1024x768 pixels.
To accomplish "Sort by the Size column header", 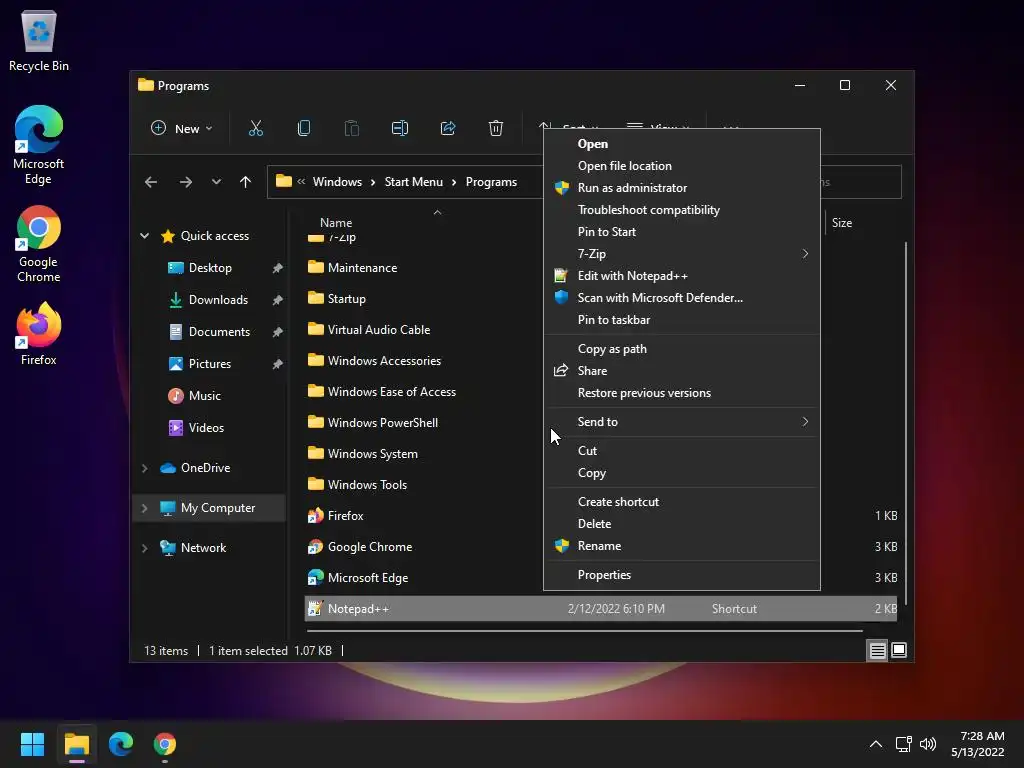I will pos(841,223).
